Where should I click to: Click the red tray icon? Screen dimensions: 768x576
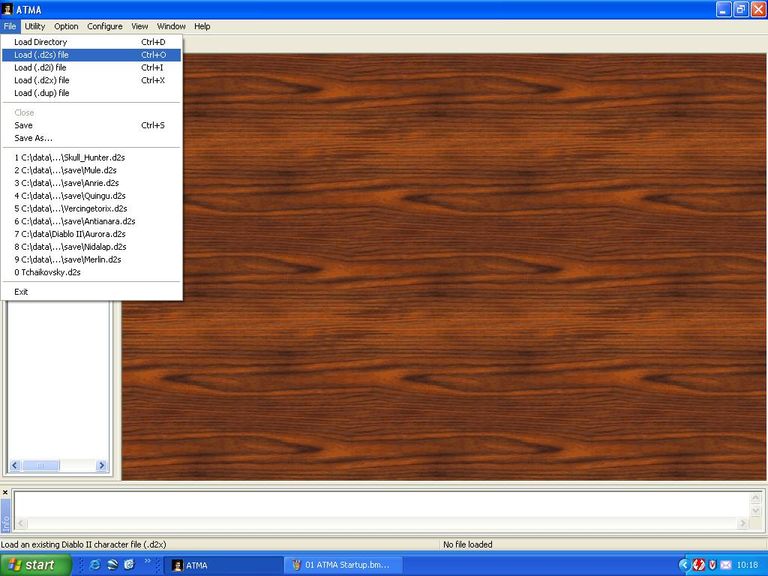(699, 565)
